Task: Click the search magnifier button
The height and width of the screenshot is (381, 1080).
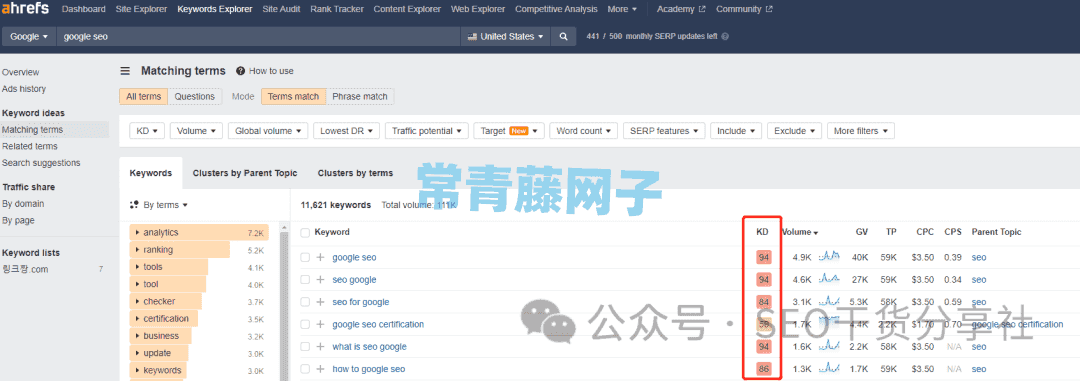Action: point(563,37)
